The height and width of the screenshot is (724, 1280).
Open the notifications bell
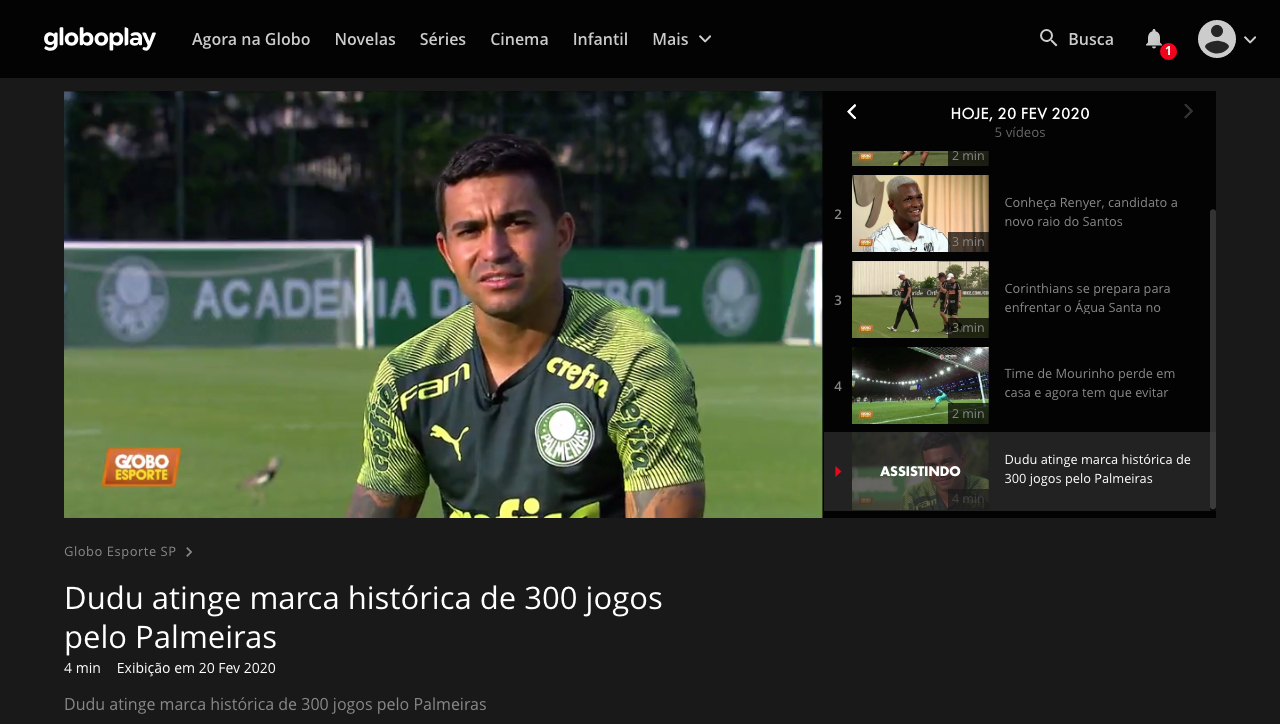[x=1154, y=39]
